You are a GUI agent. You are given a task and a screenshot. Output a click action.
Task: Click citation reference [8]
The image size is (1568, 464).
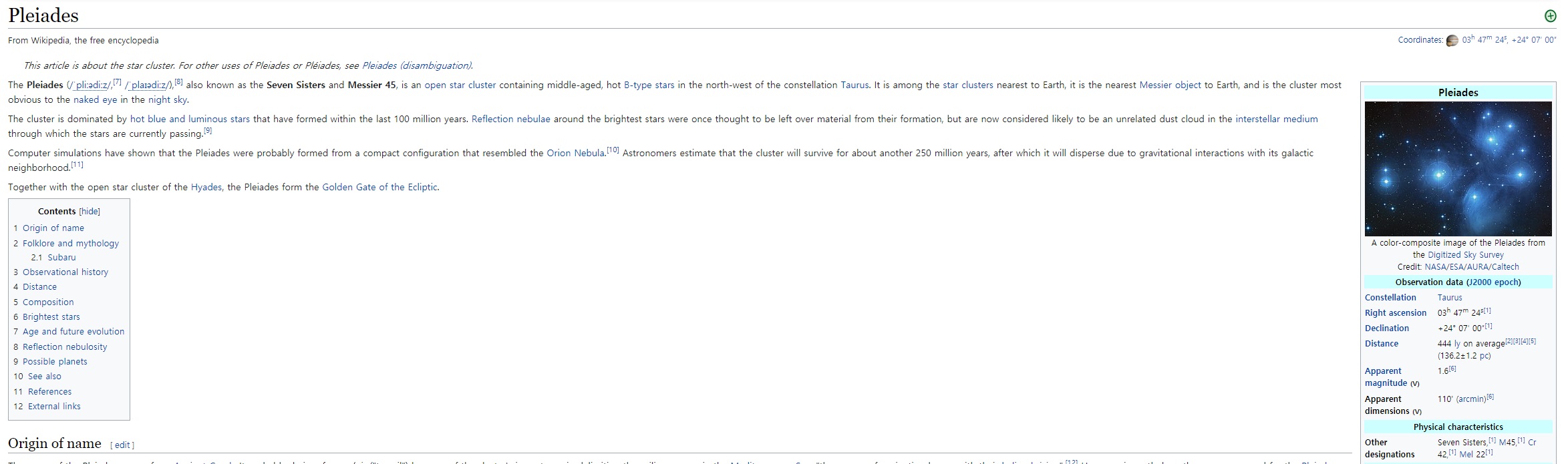coord(179,82)
